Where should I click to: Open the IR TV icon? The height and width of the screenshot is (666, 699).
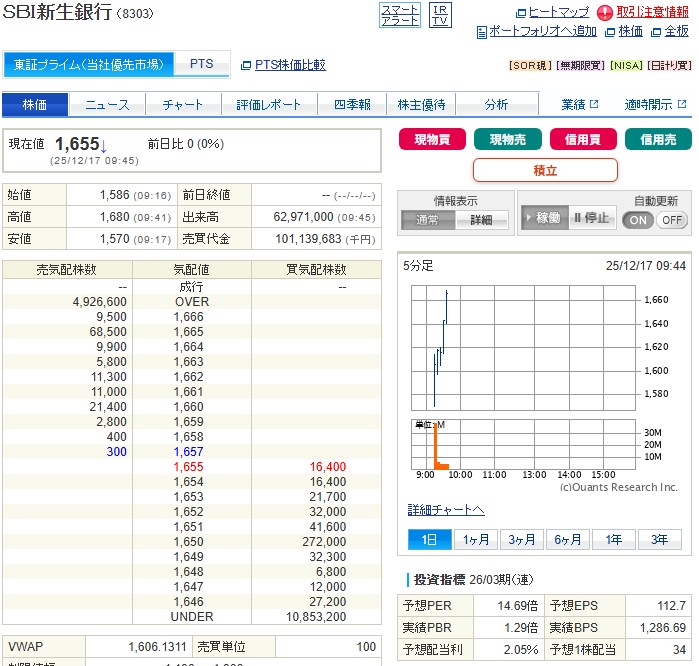coord(440,14)
